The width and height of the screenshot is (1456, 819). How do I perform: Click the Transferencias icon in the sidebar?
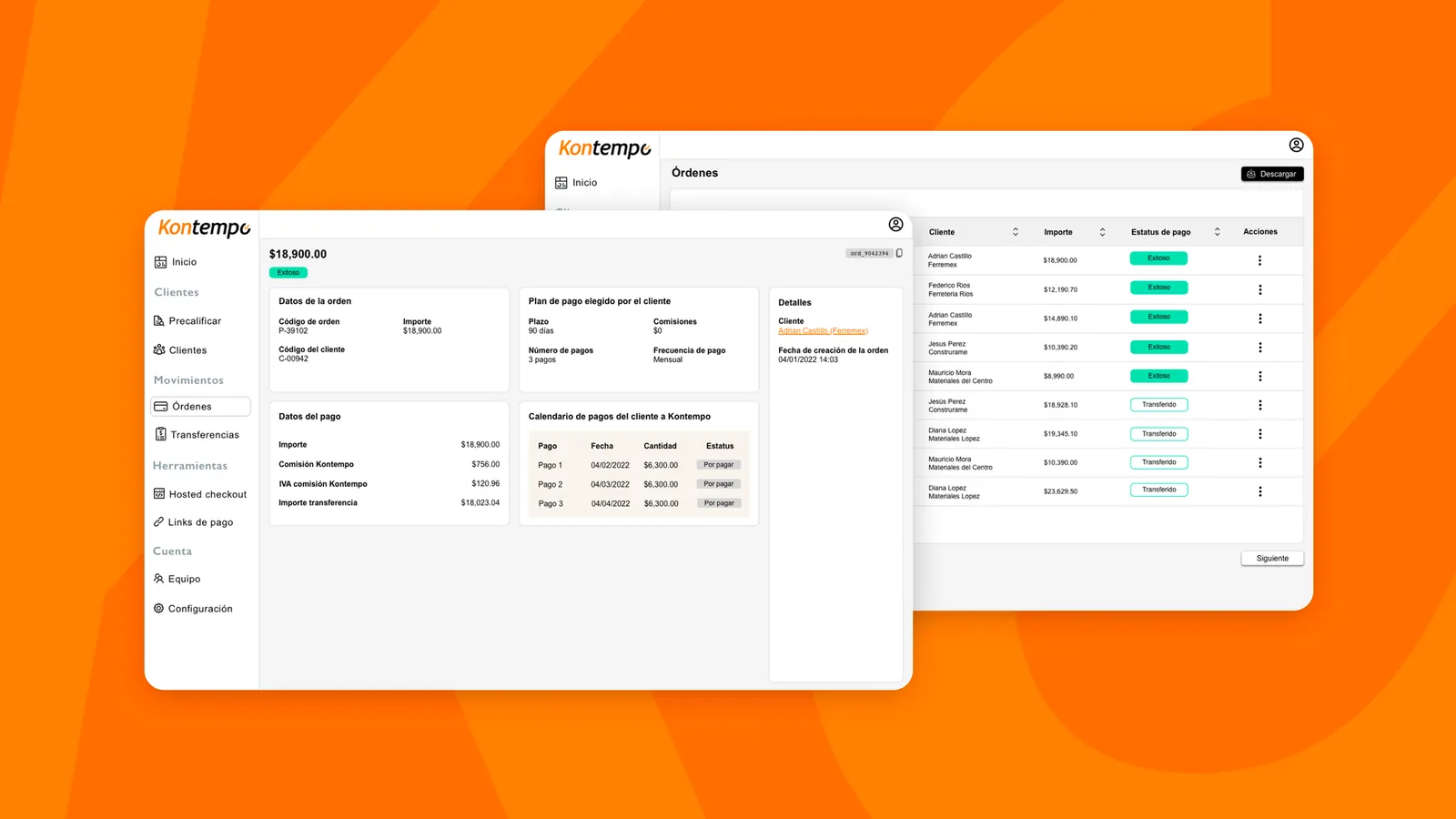pos(160,434)
